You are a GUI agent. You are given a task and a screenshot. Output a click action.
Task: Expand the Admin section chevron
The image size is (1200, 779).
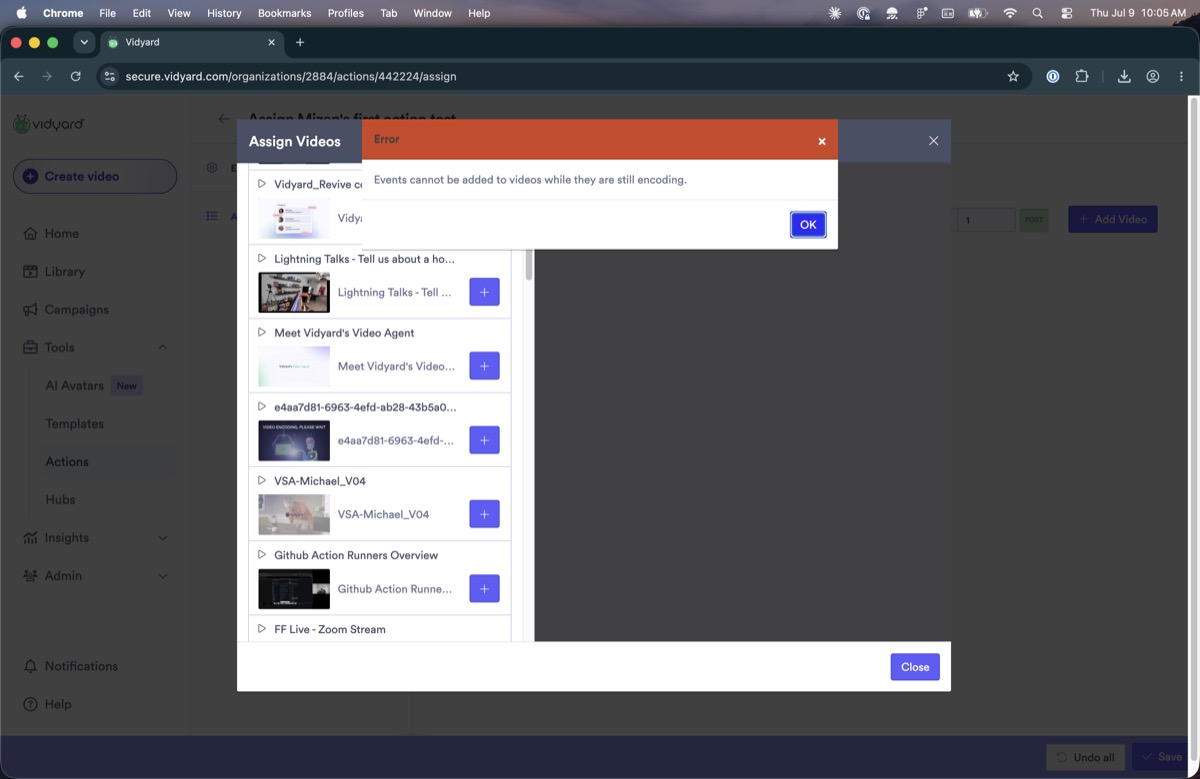[x=163, y=576]
